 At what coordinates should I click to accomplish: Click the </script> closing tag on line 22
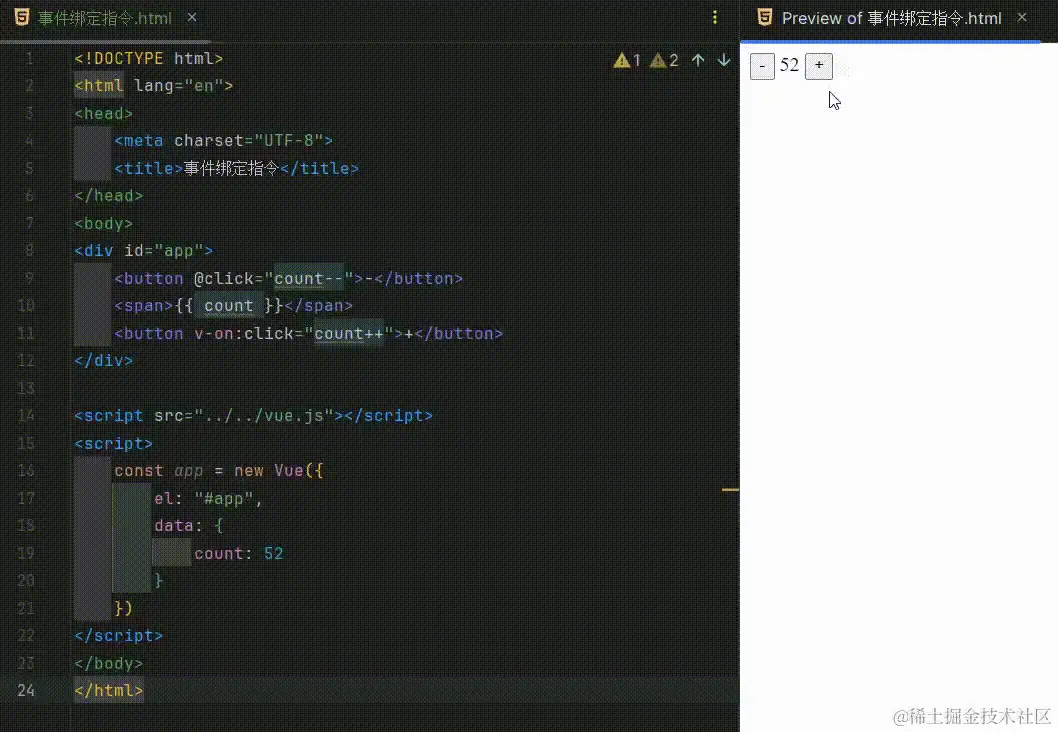coord(119,636)
